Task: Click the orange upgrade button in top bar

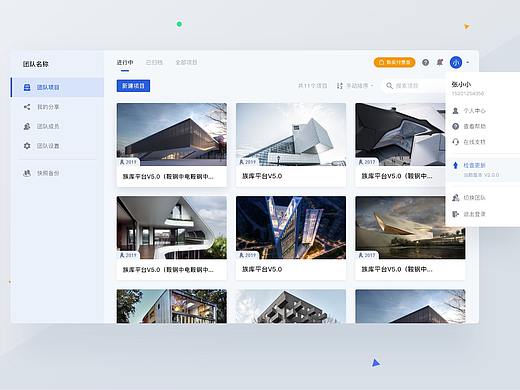Action: [x=394, y=62]
